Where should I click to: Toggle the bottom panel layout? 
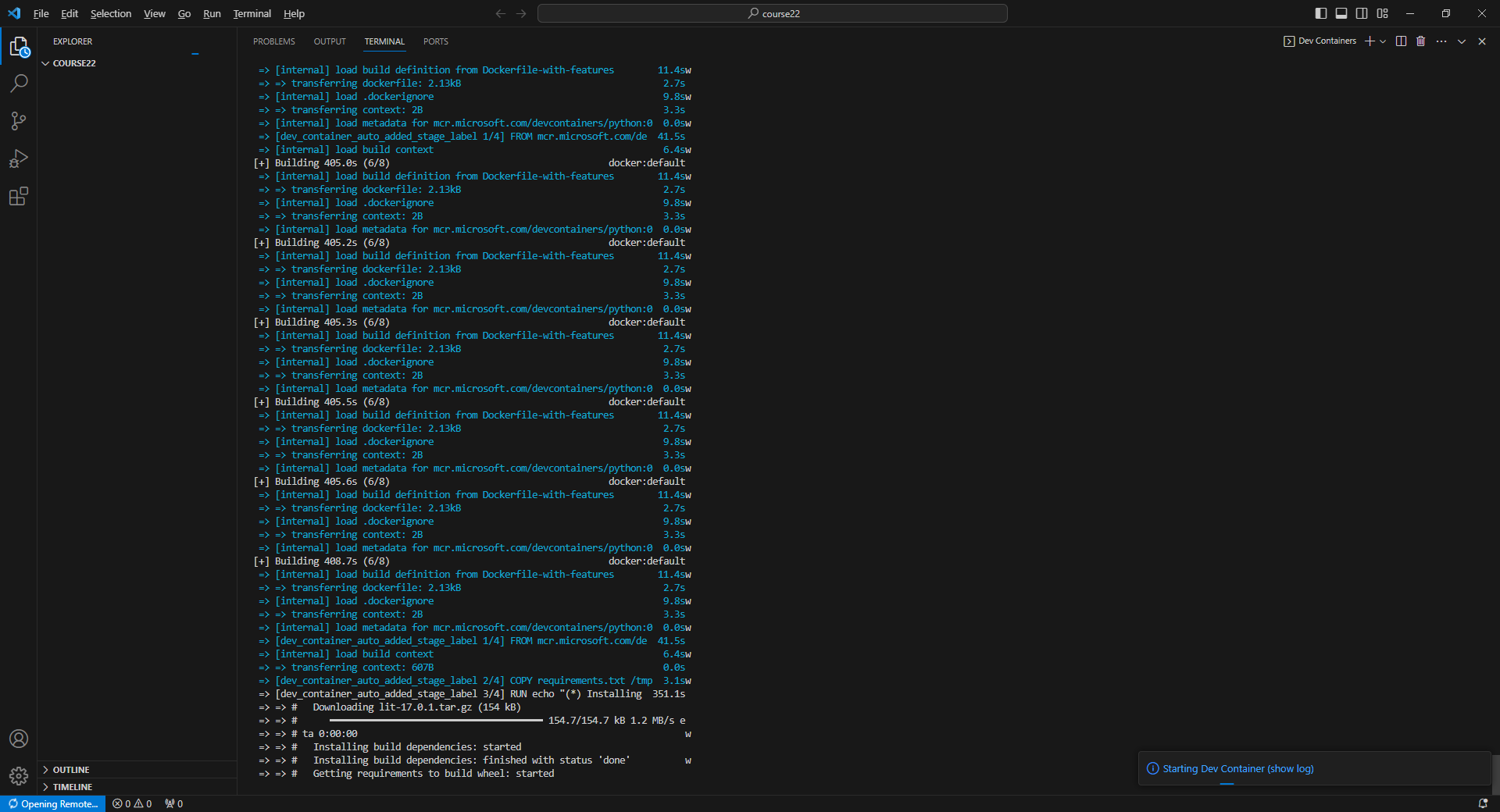pos(1341,13)
